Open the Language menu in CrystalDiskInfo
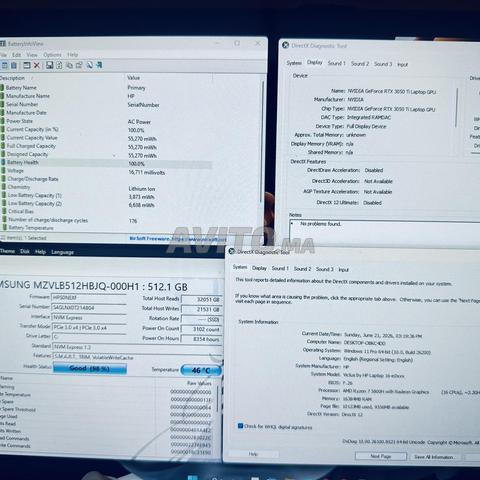The image size is (480, 480). click(62, 252)
